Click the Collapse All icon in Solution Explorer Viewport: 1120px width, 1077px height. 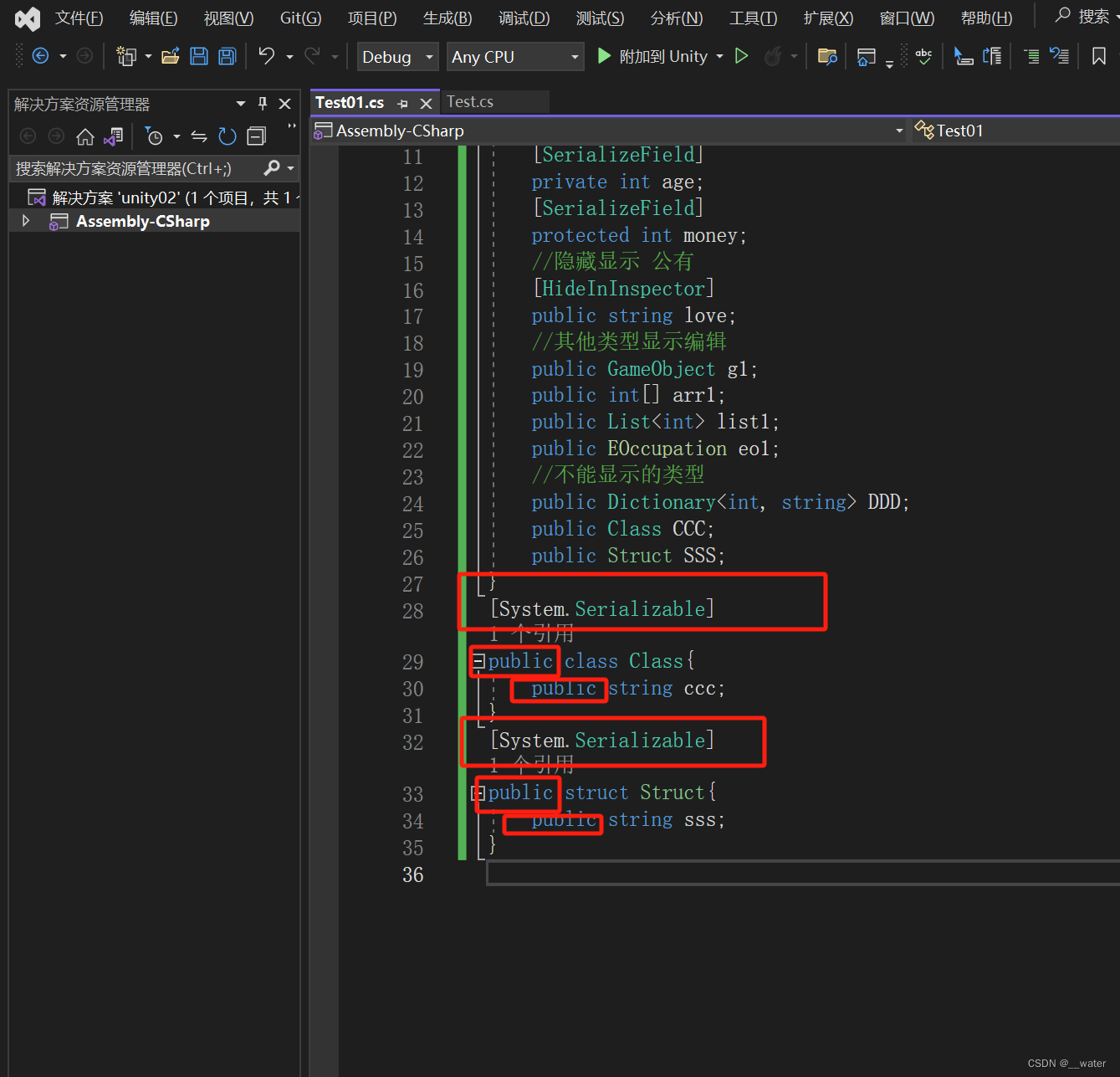pyautogui.click(x=257, y=136)
